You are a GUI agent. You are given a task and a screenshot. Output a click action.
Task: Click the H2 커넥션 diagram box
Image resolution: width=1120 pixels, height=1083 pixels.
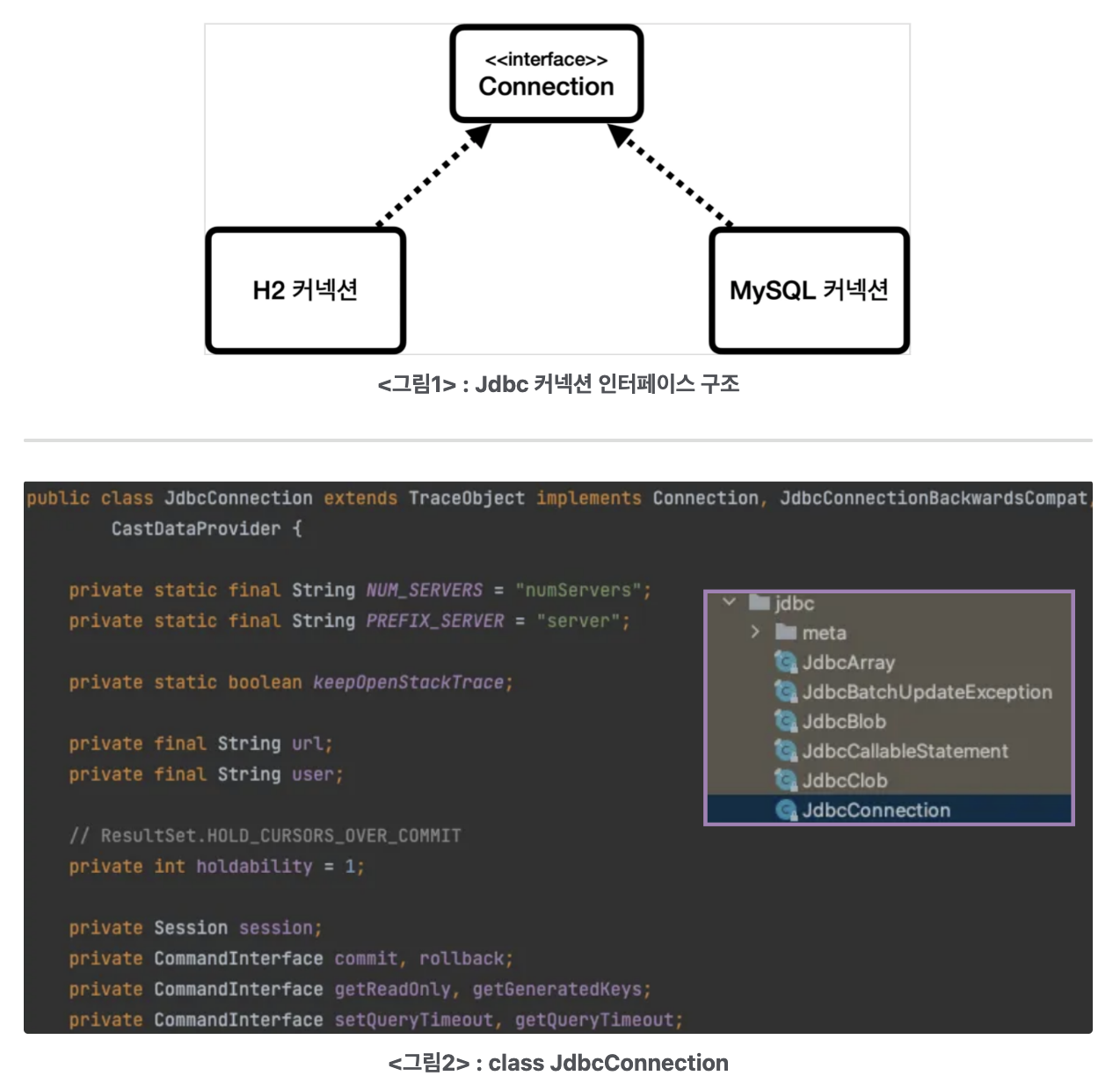(x=305, y=291)
